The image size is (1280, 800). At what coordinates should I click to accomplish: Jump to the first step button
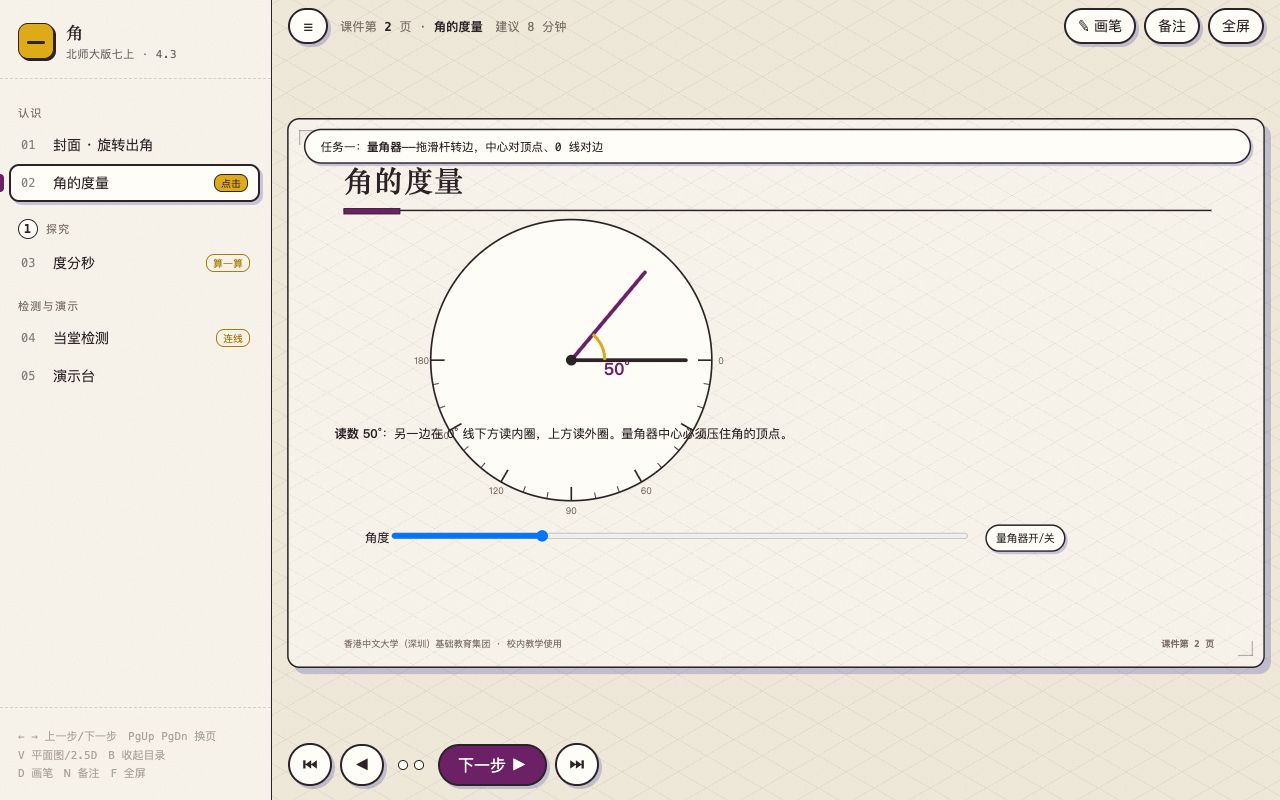click(310, 765)
